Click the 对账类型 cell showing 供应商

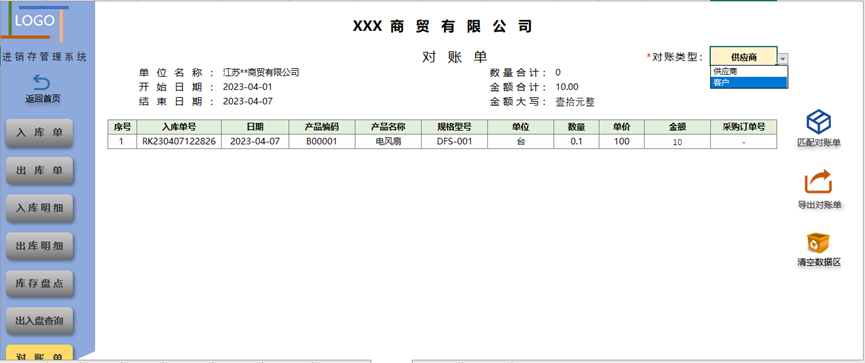tap(744, 56)
